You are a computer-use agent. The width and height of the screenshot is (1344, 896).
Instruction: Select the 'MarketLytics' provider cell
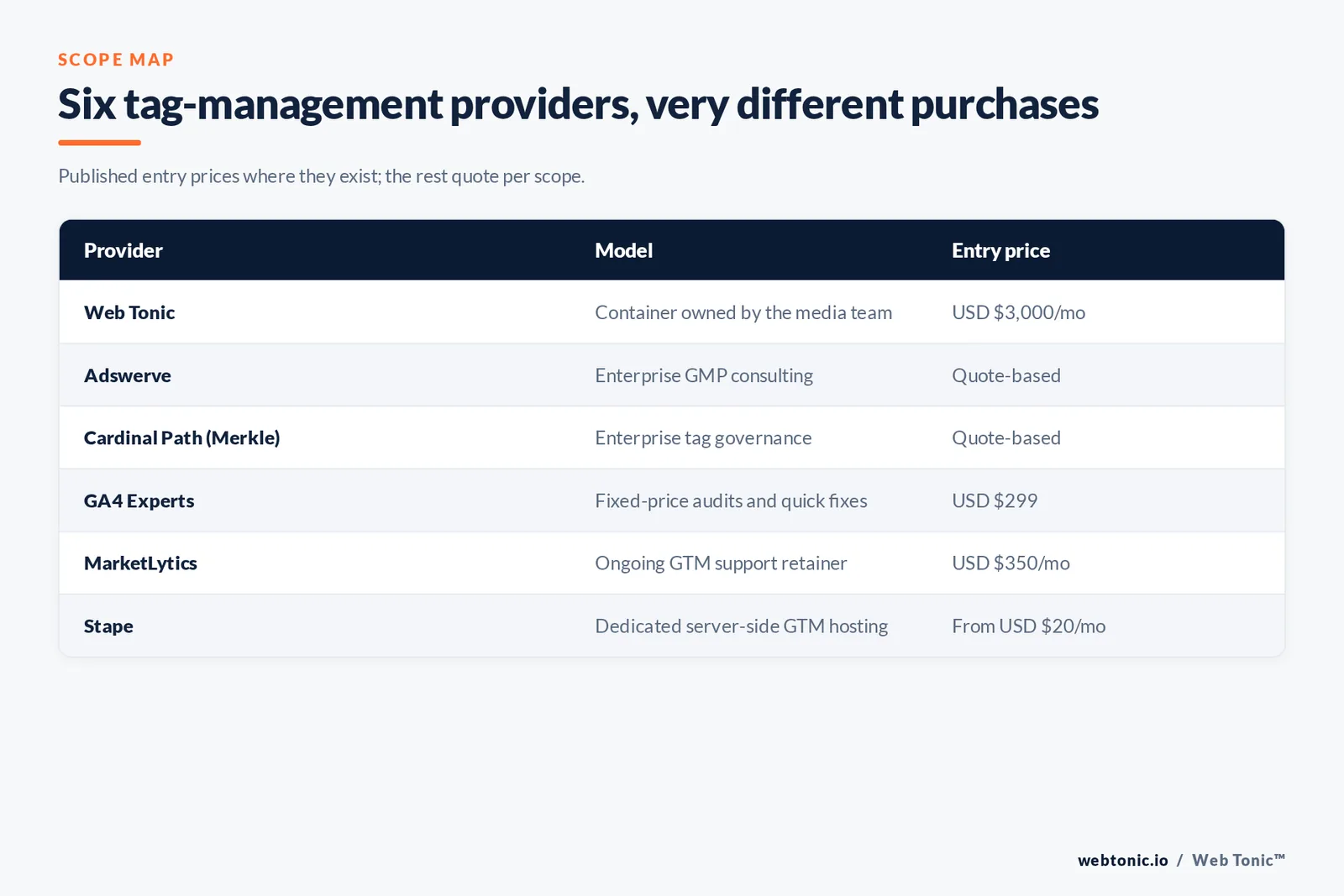141,563
